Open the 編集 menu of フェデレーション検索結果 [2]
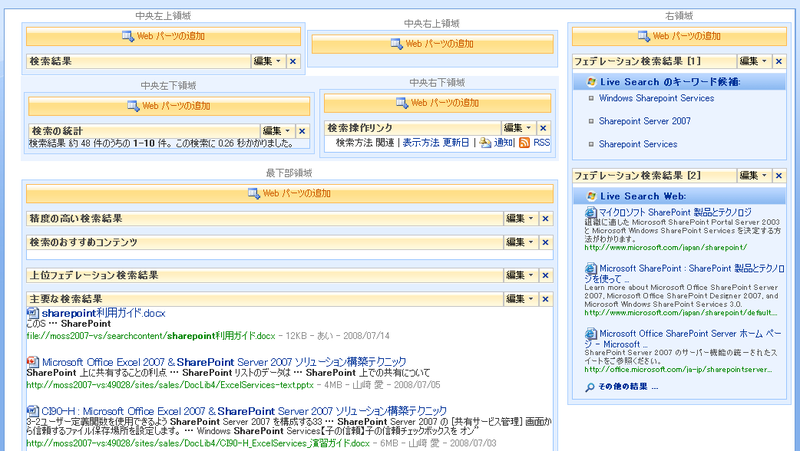 coord(753,176)
